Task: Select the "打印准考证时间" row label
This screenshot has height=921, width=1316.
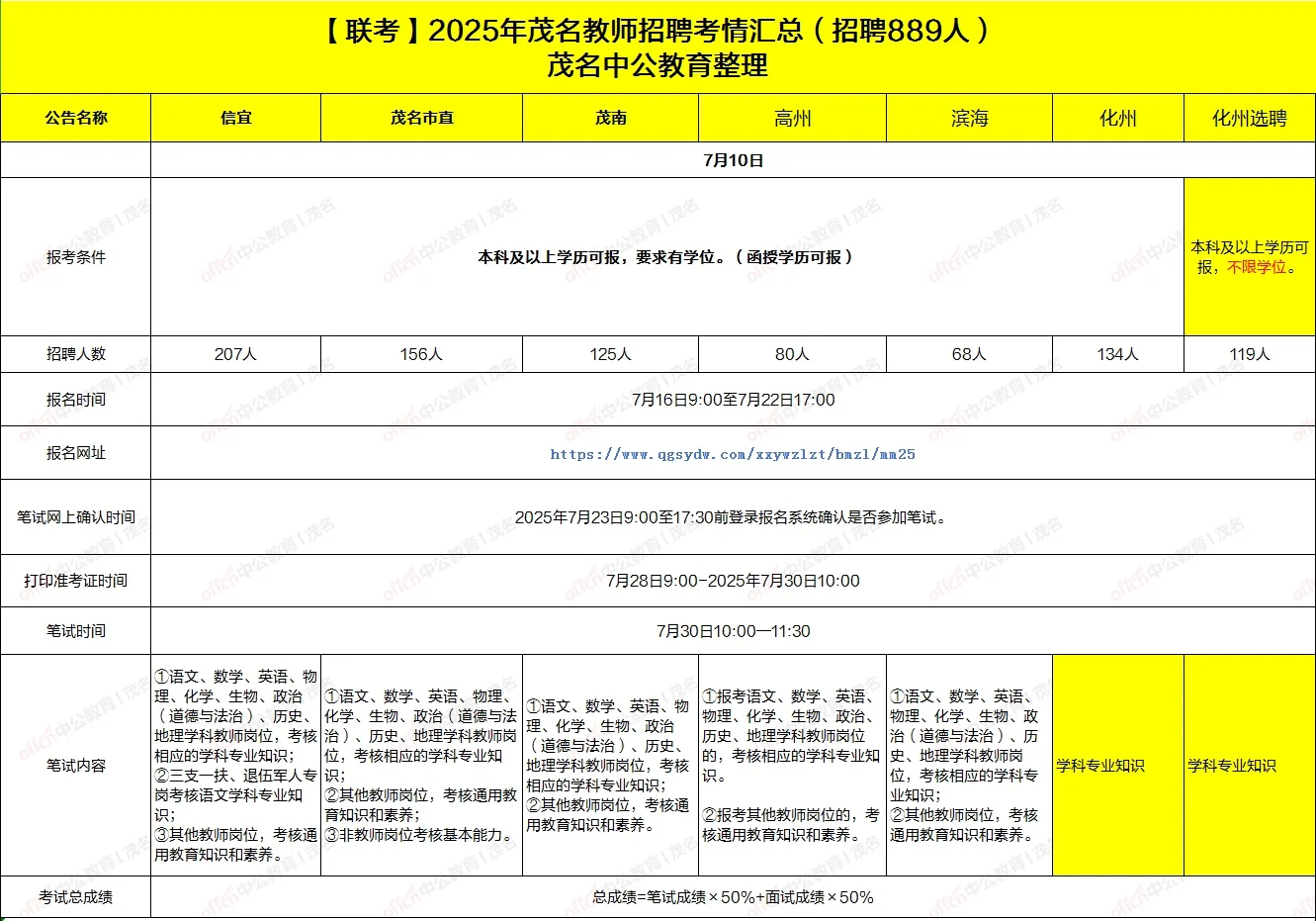Action: point(76,581)
